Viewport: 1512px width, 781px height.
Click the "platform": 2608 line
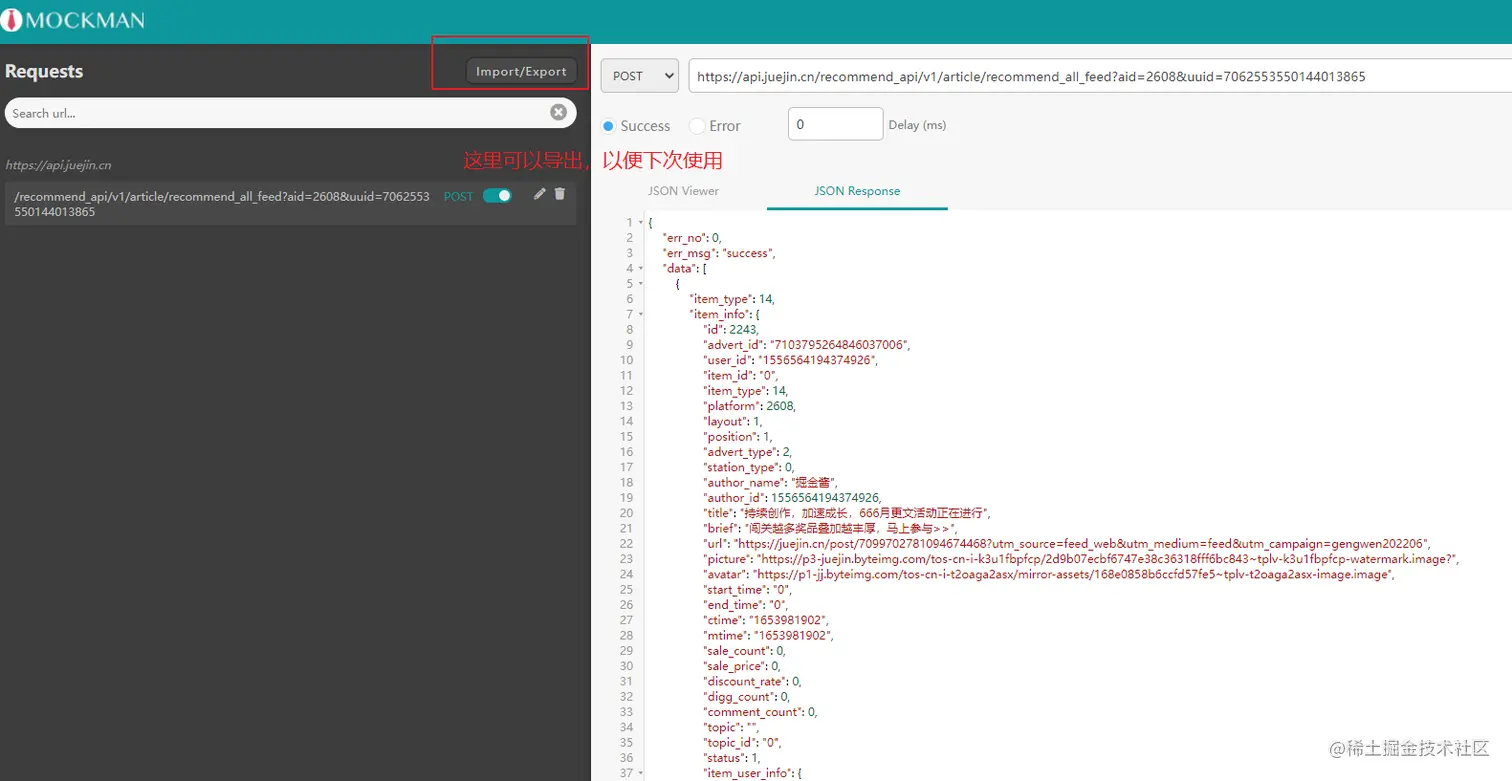pos(750,406)
